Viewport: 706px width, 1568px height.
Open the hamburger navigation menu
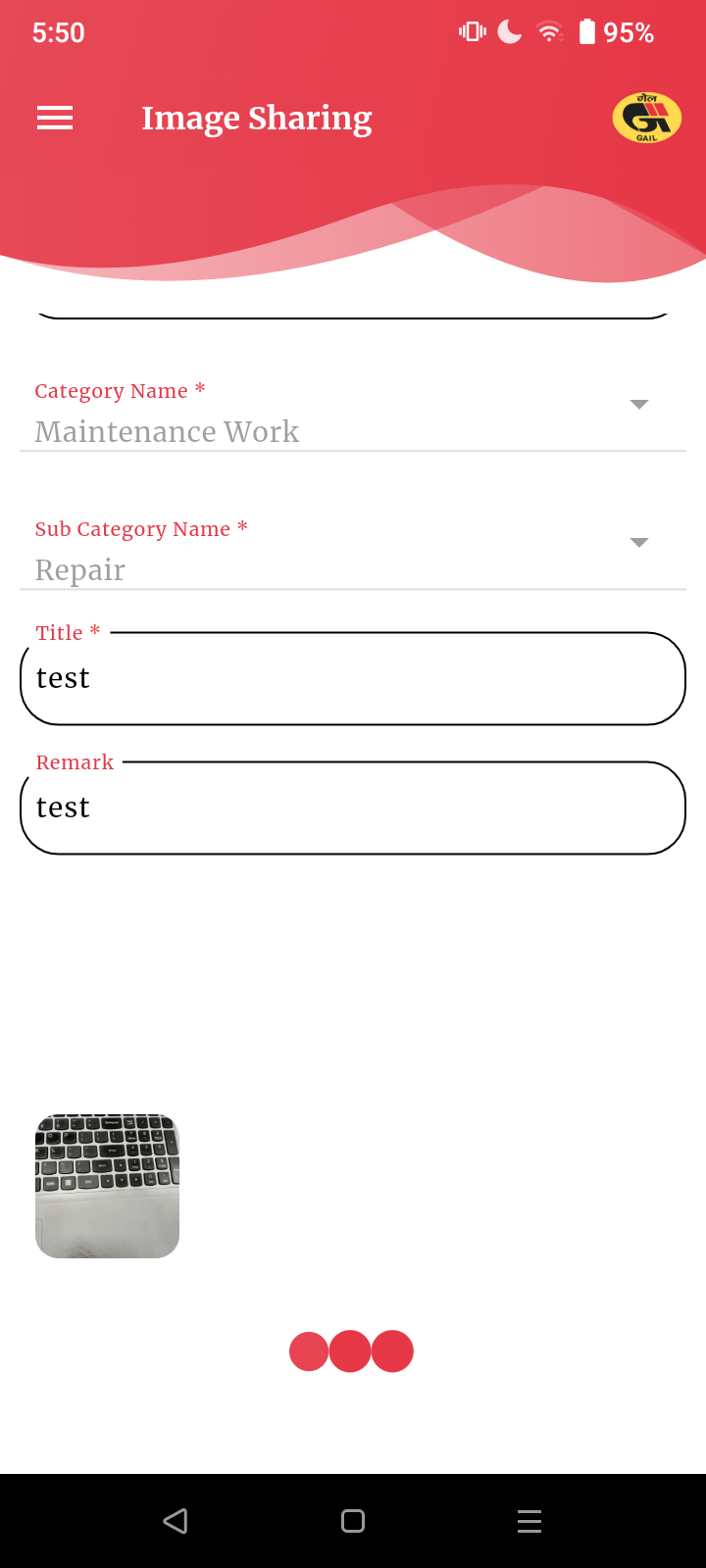(x=55, y=119)
